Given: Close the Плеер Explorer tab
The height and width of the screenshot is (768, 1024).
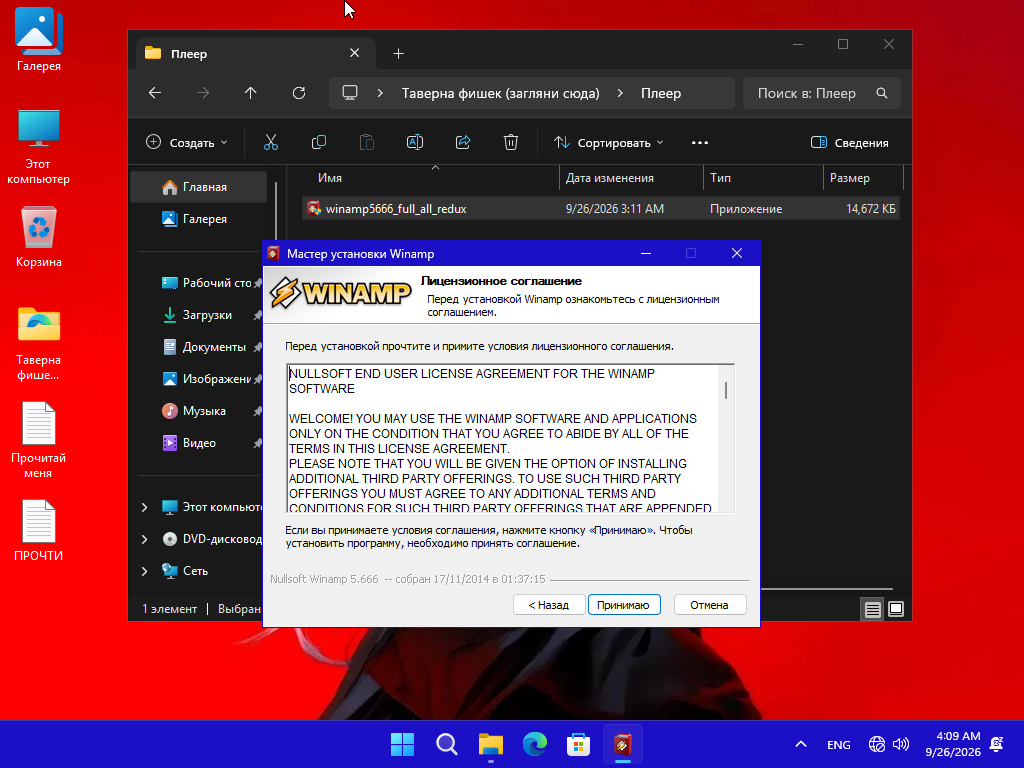Looking at the screenshot, I should [355, 53].
